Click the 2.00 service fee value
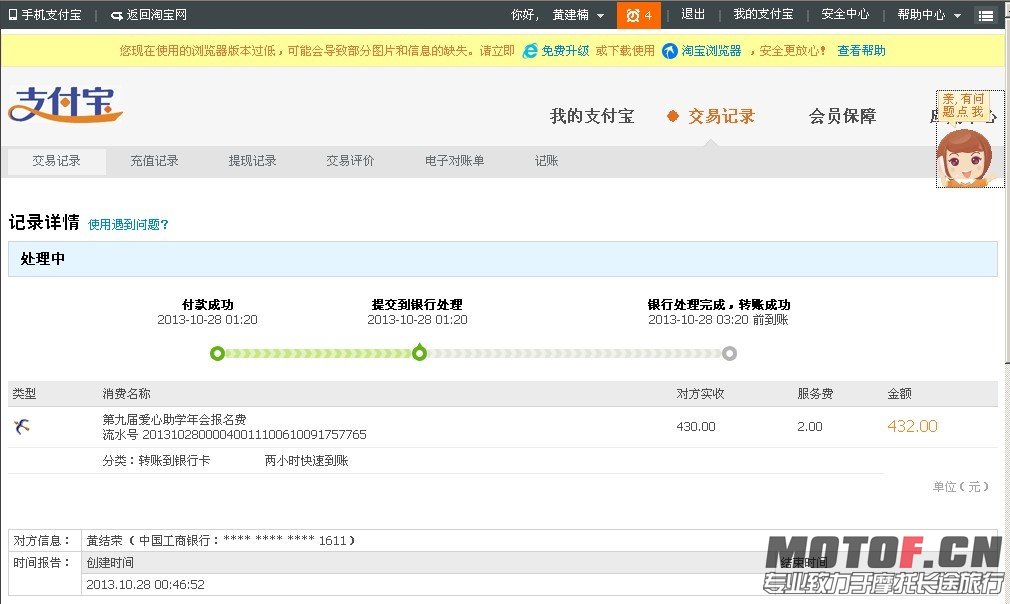 [x=810, y=427]
